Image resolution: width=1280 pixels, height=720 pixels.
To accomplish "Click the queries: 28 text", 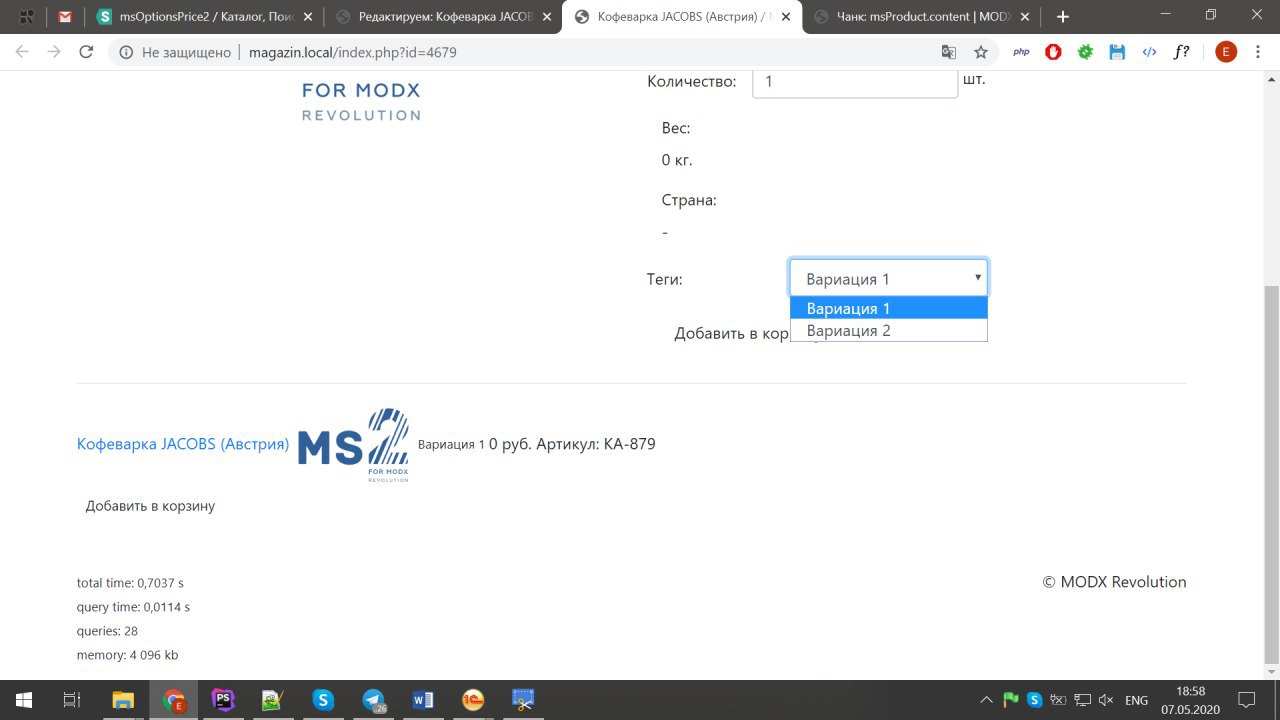I will [x=107, y=631].
